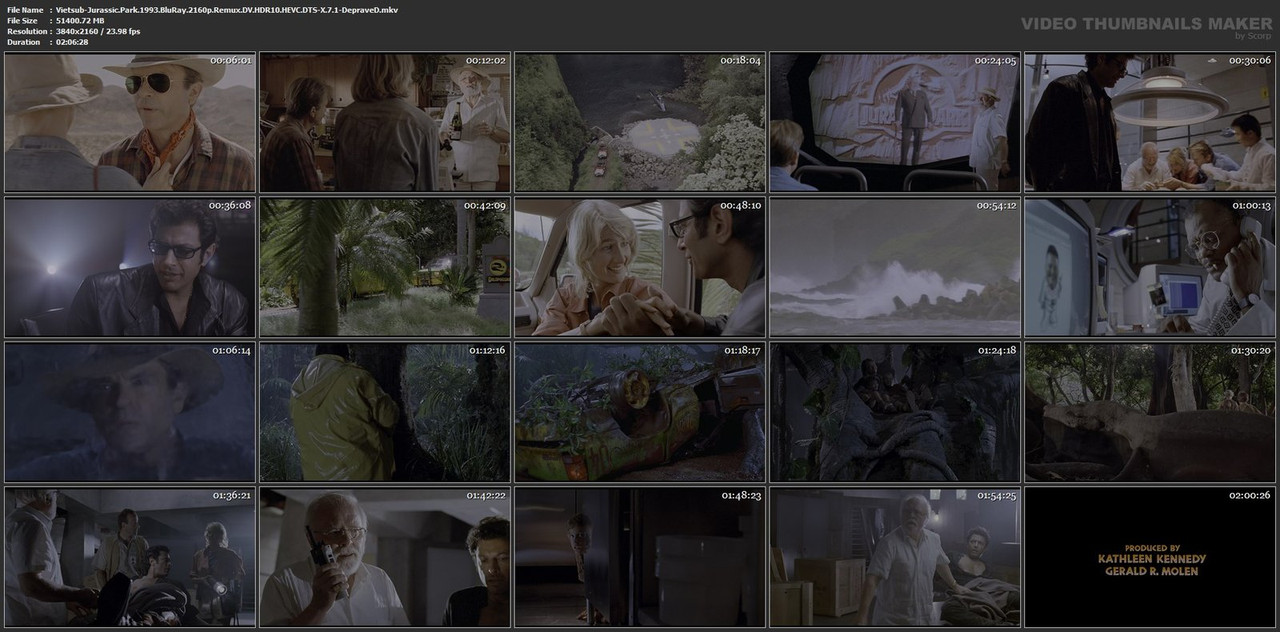1280x632 pixels.
Task: Click the Kathleen Kennedy credit text
Action: [1152, 559]
